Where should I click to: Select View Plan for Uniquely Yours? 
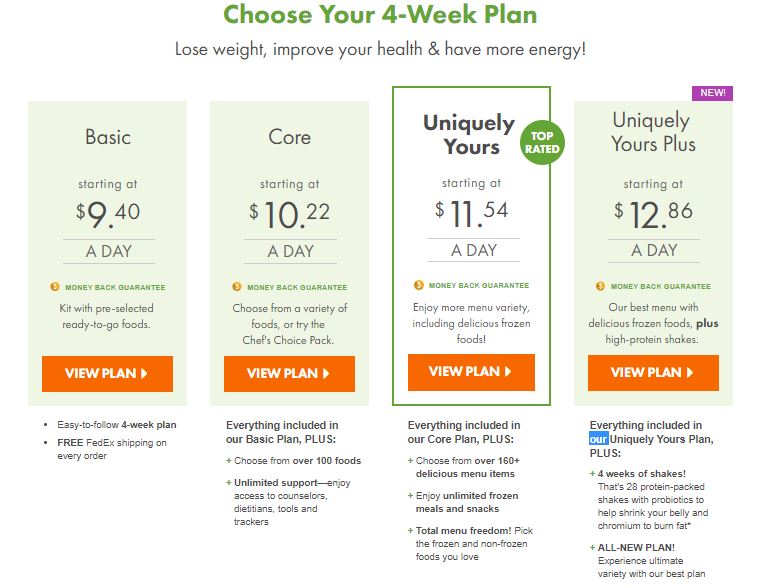pyautogui.click(x=471, y=372)
